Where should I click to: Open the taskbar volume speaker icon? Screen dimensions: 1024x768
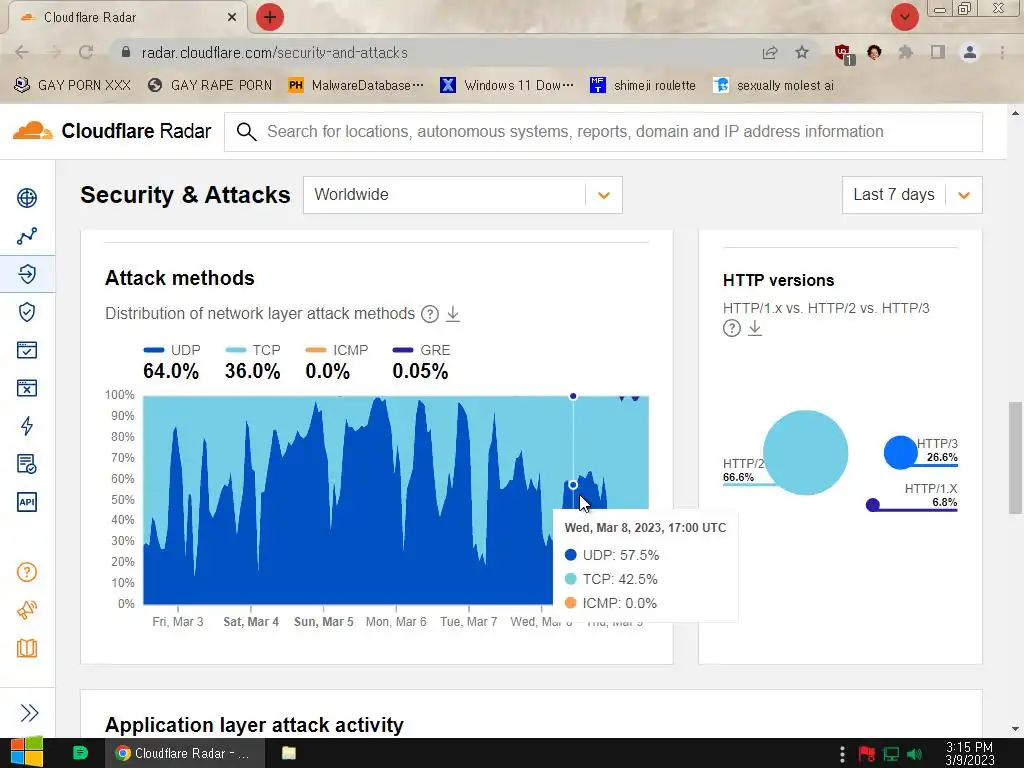tap(914, 754)
